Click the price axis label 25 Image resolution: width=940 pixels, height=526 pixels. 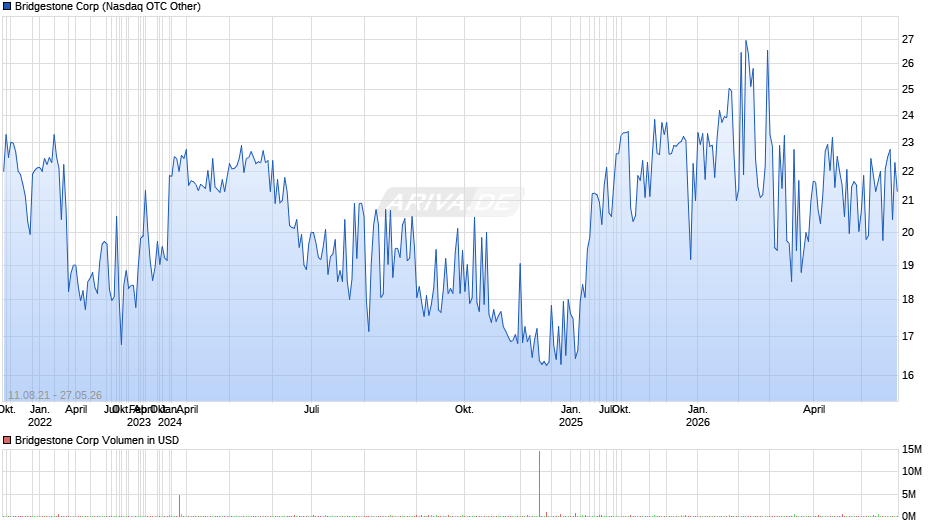(x=908, y=89)
